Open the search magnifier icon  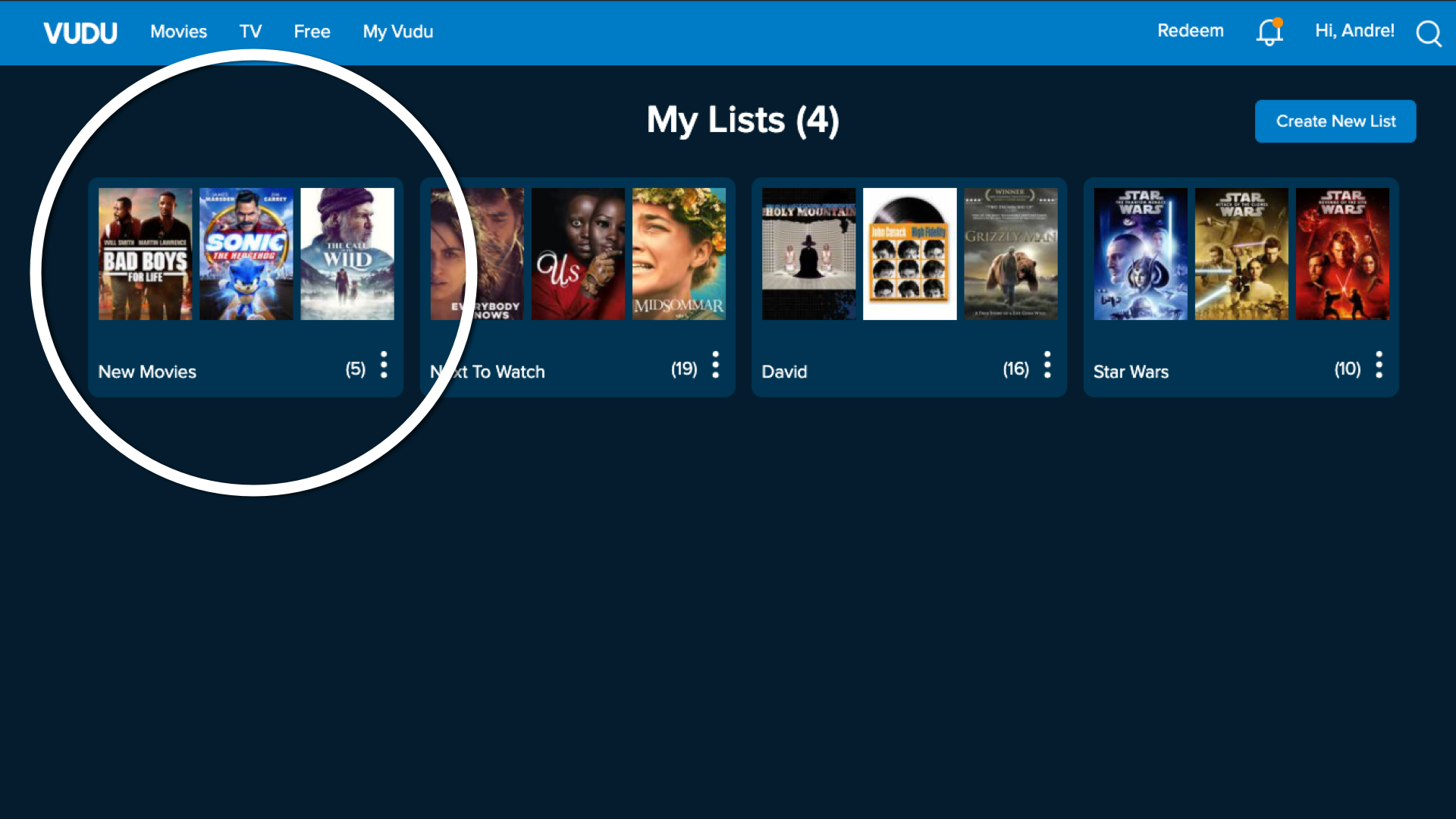pyautogui.click(x=1429, y=33)
